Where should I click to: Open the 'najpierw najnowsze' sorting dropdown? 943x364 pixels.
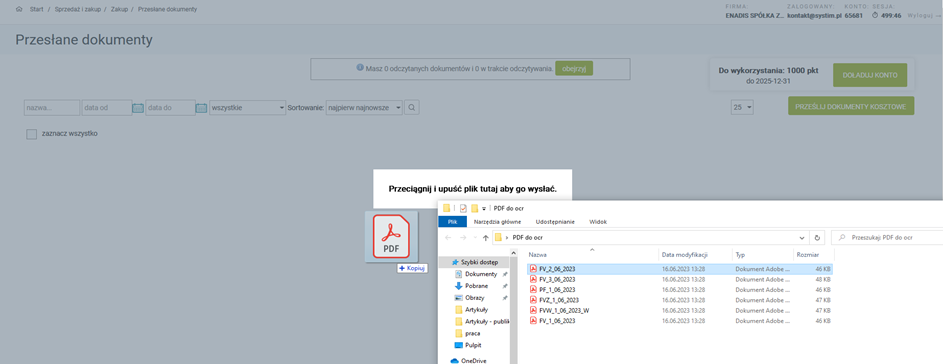(x=364, y=108)
